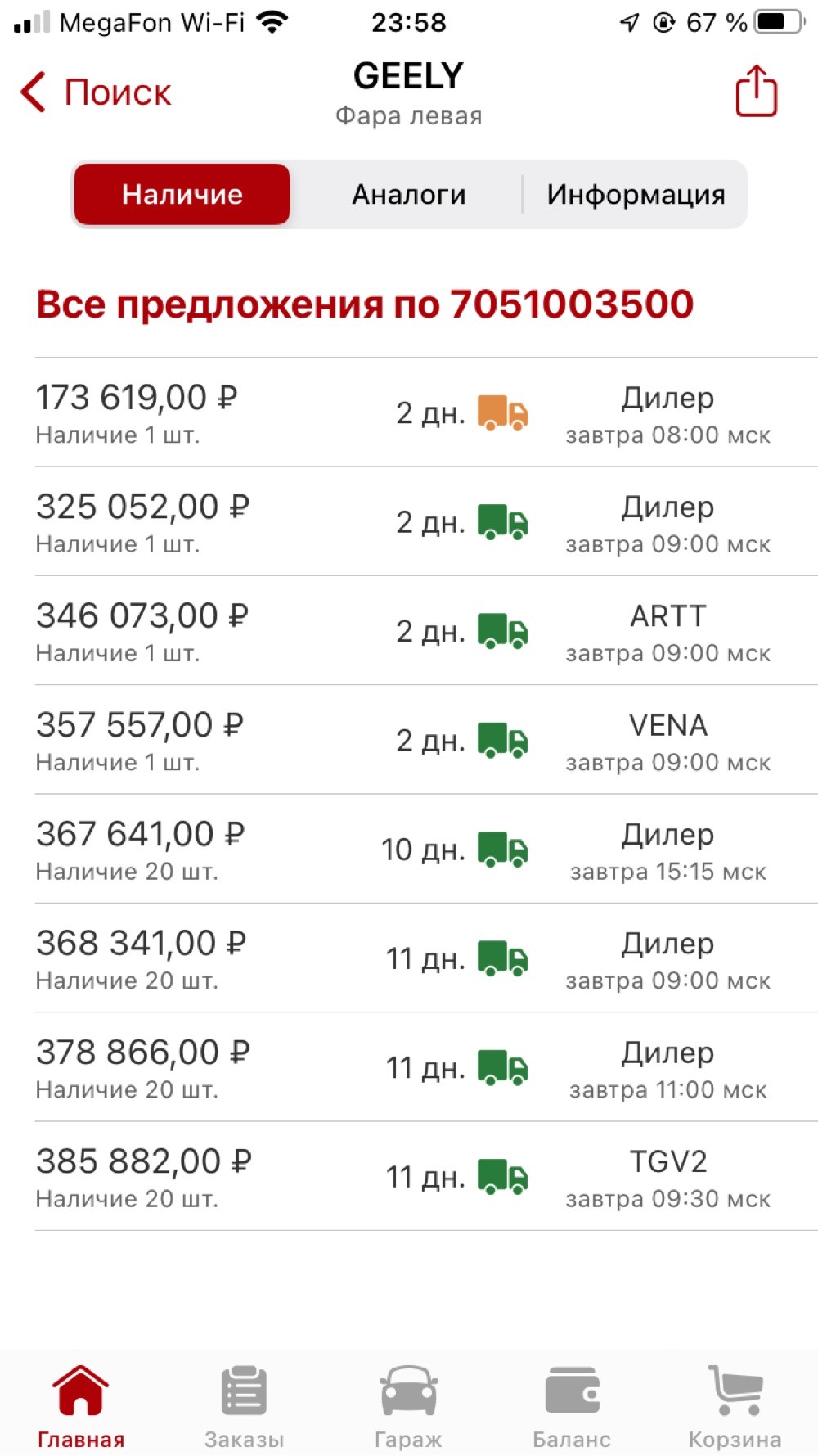Open the Корзина shopping cart icon
The width and height of the screenshot is (818, 1456).
(735, 1390)
